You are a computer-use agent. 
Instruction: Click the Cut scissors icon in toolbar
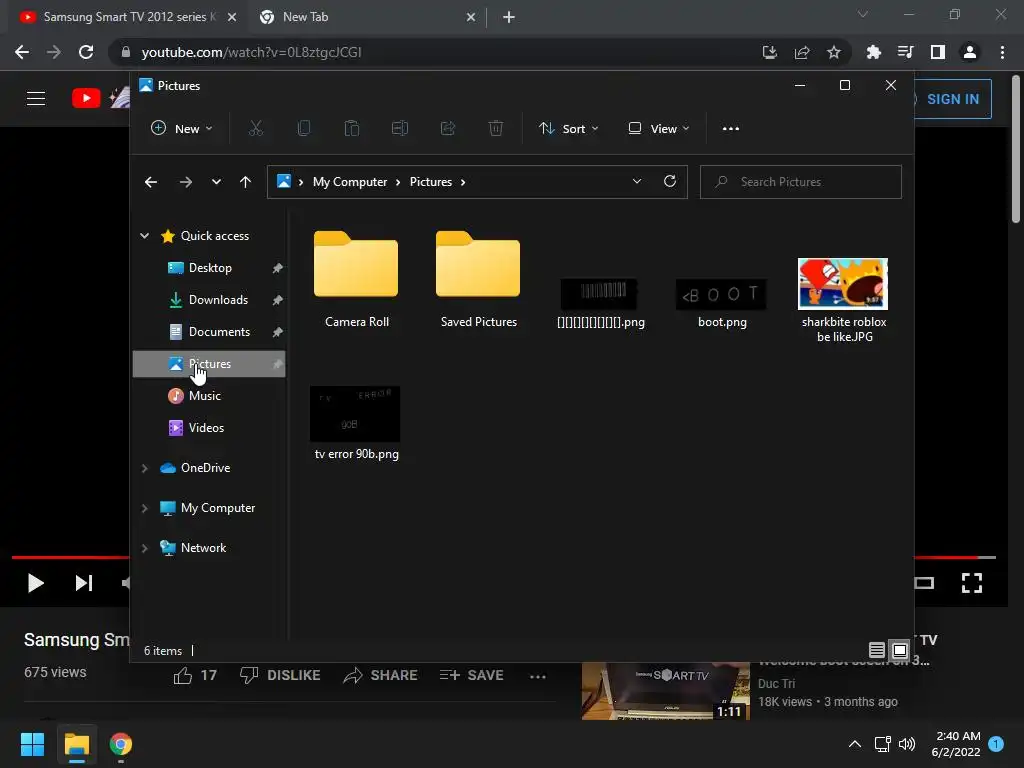255,129
